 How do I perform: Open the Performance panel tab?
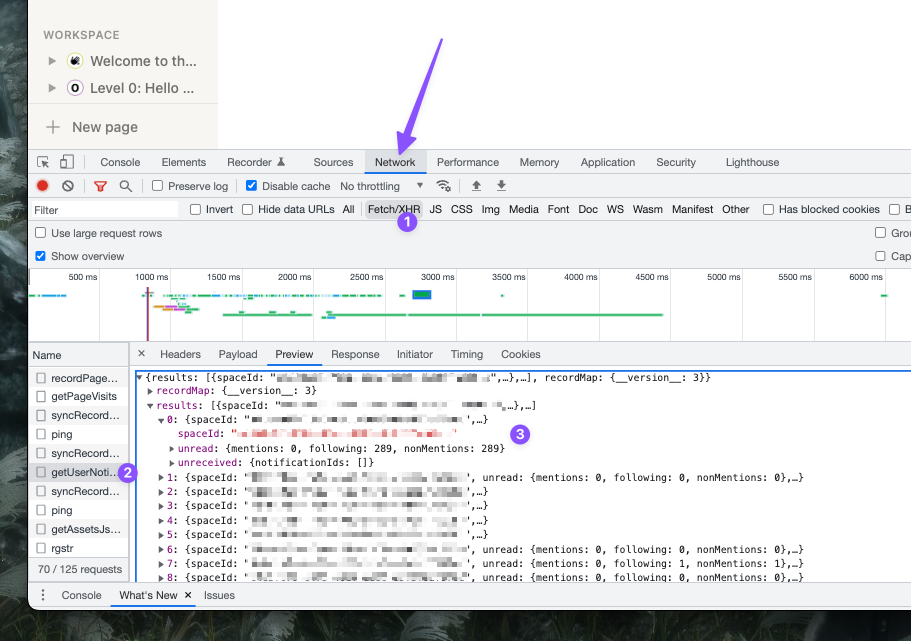tap(468, 162)
